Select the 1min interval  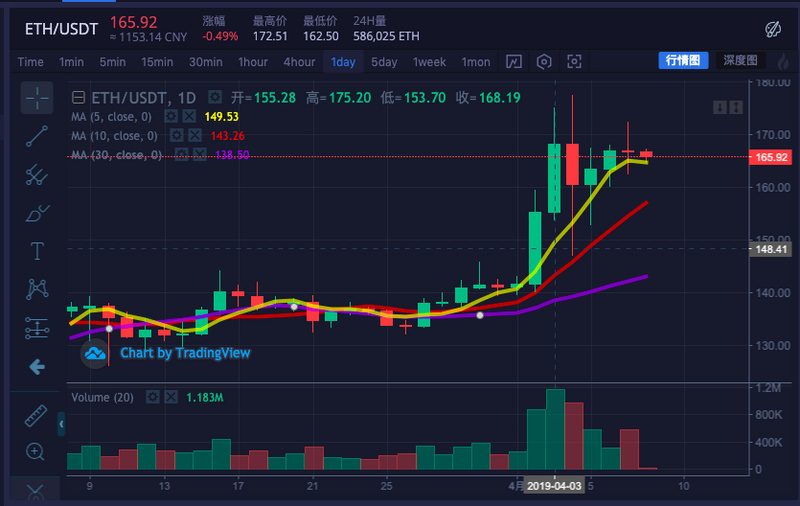pos(71,62)
